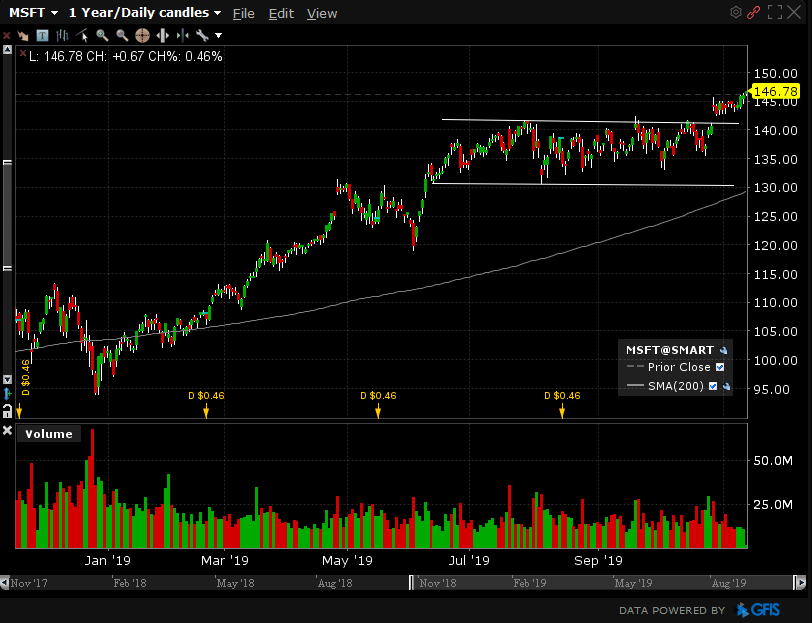
Task: Toggle the Prior Close checkbox
Action: (x=720, y=367)
